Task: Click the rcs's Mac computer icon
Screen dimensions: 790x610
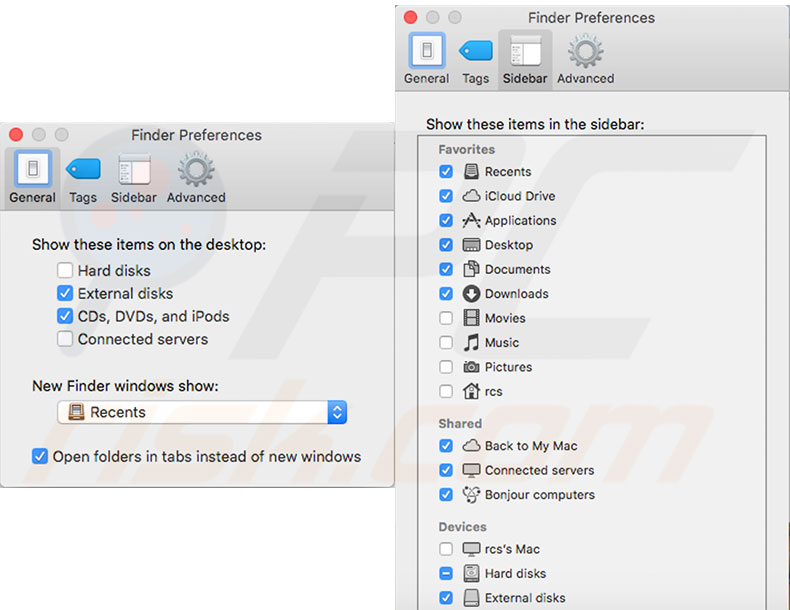Action: tap(471, 549)
